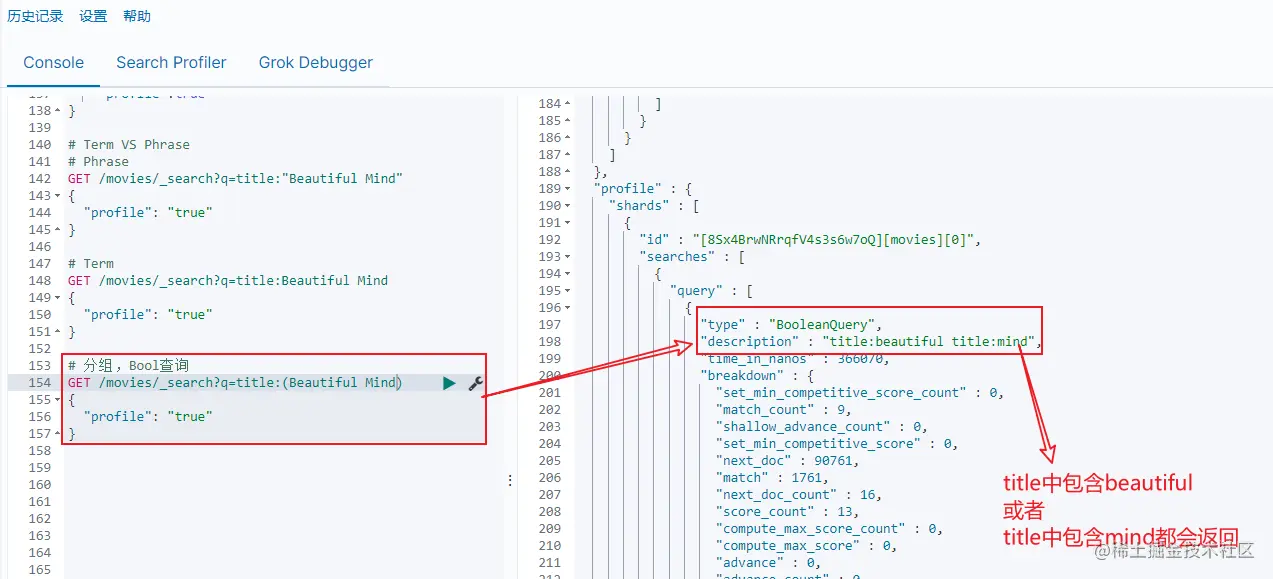The width and height of the screenshot is (1273, 579).
Task: Click line number 205 in the response gutter
Action: click(549, 461)
